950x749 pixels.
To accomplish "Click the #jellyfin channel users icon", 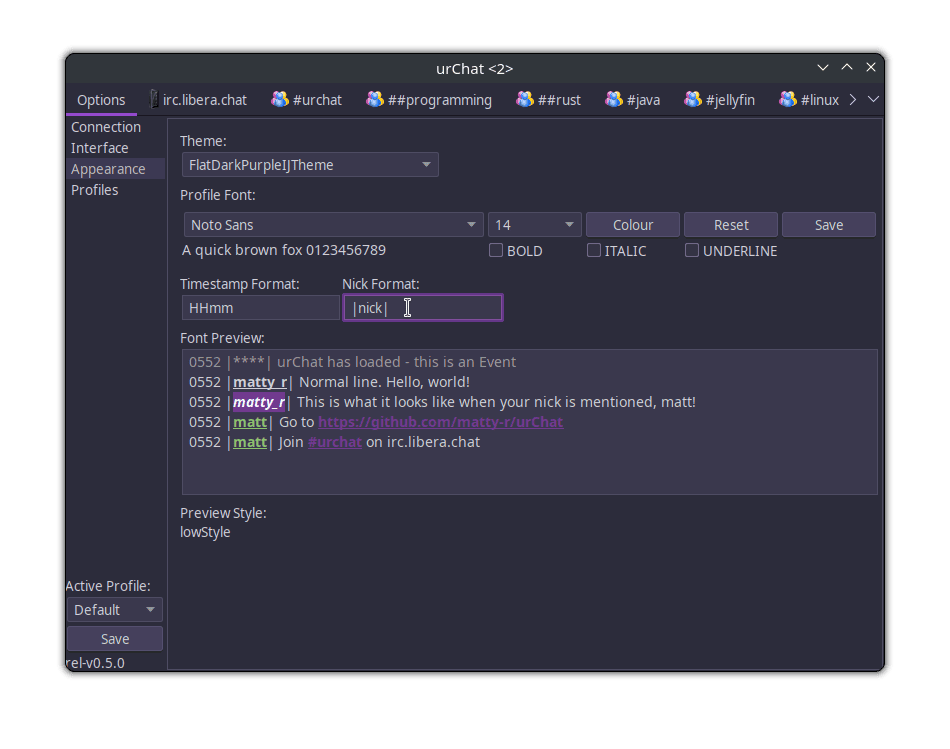I will [693, 99].
